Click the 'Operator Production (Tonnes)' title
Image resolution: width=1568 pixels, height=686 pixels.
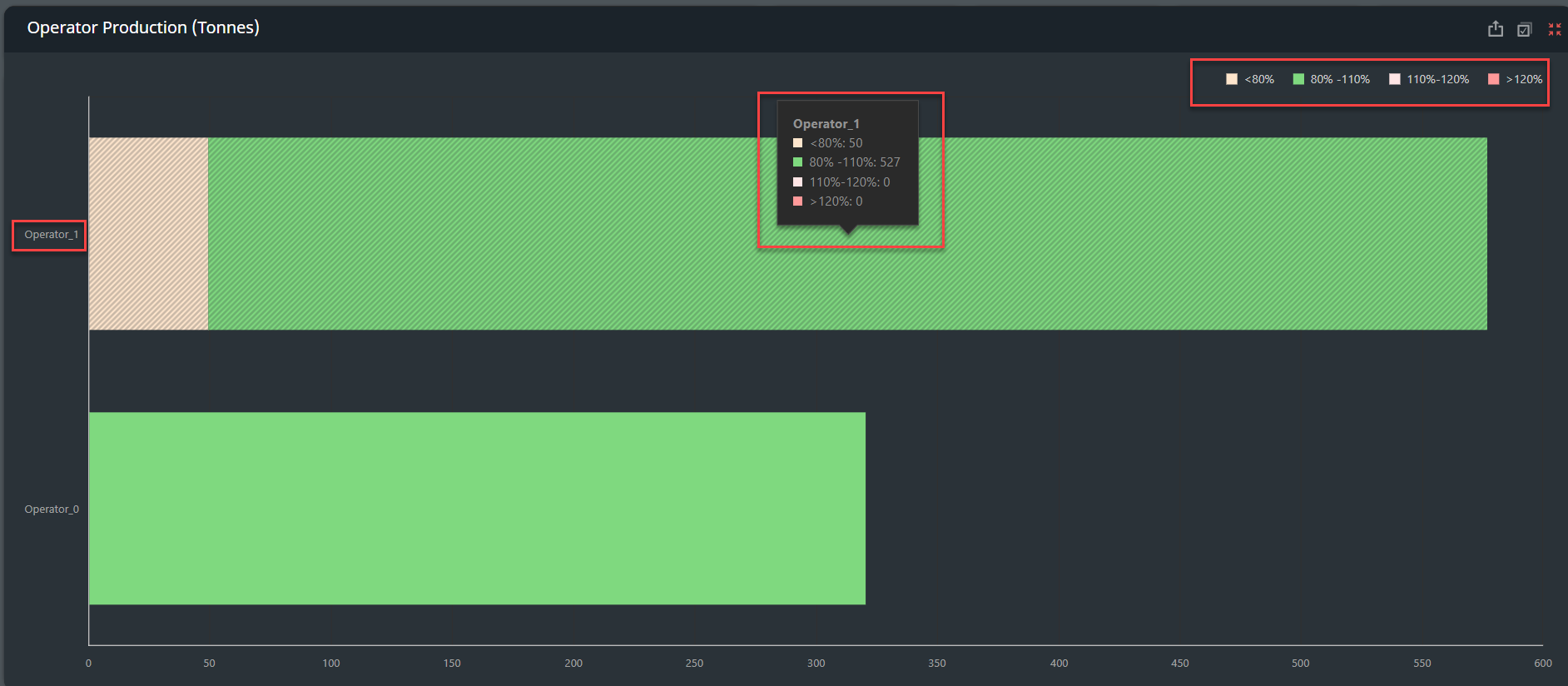(x=143, y=27)
